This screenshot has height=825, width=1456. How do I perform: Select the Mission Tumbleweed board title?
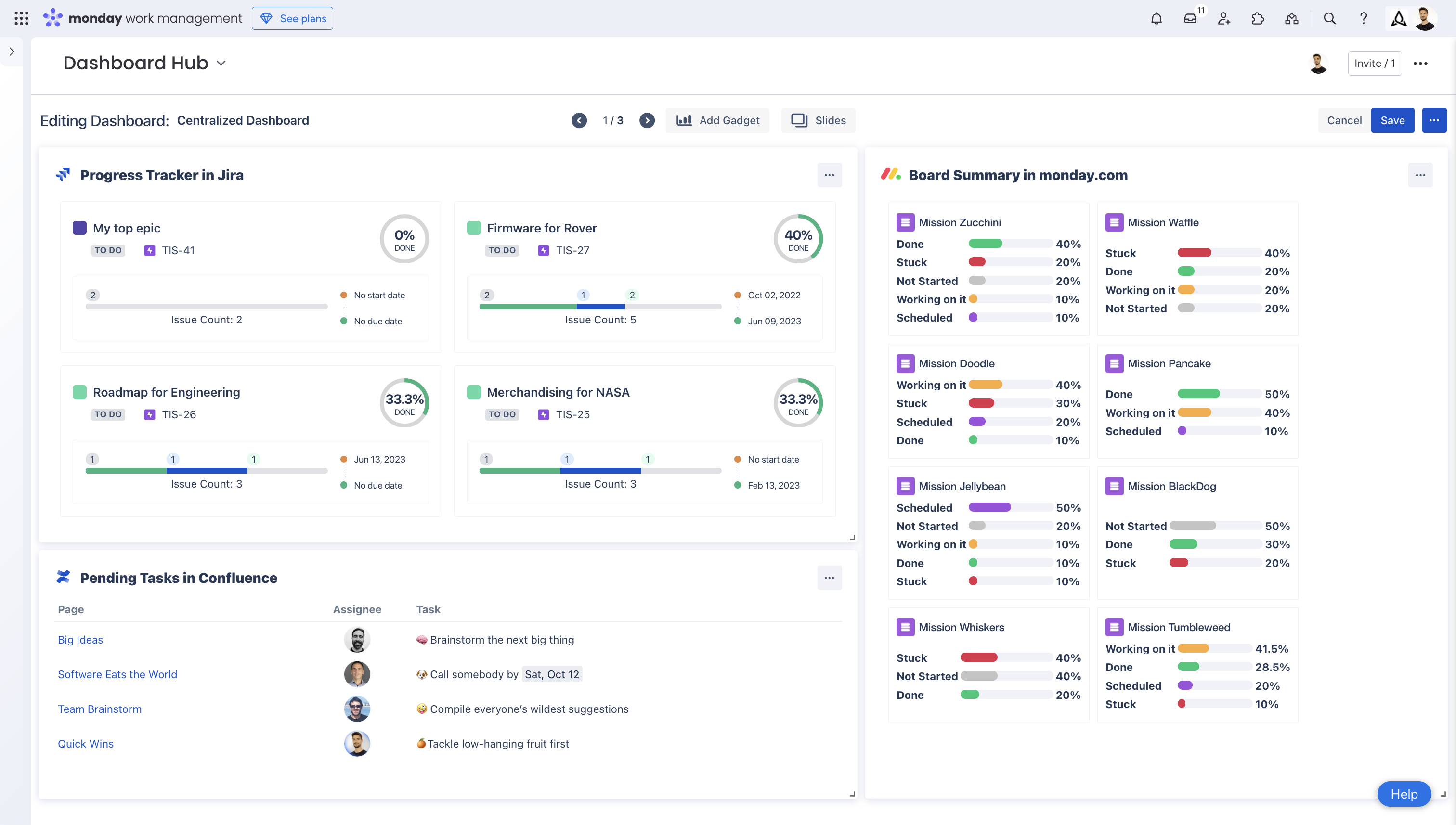pos(1179,627)
